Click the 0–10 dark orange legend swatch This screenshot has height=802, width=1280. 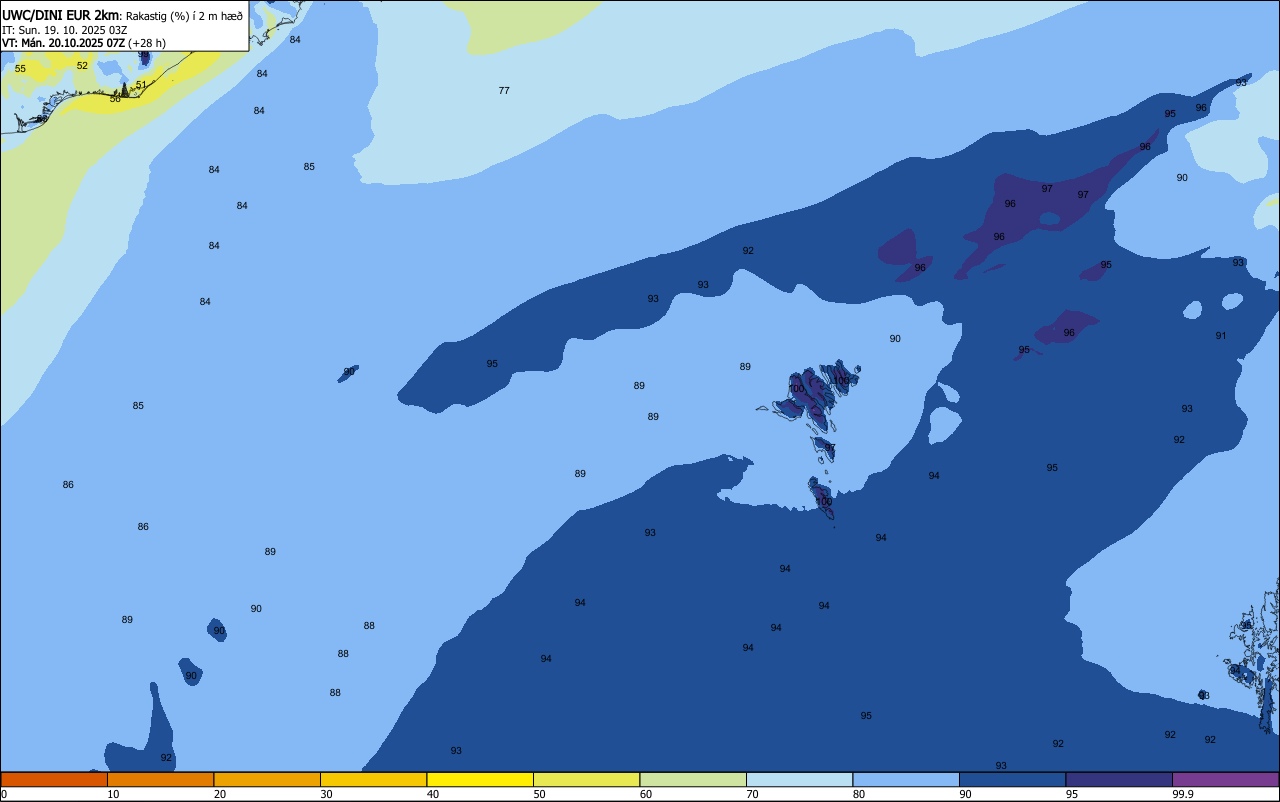point(54,779)
